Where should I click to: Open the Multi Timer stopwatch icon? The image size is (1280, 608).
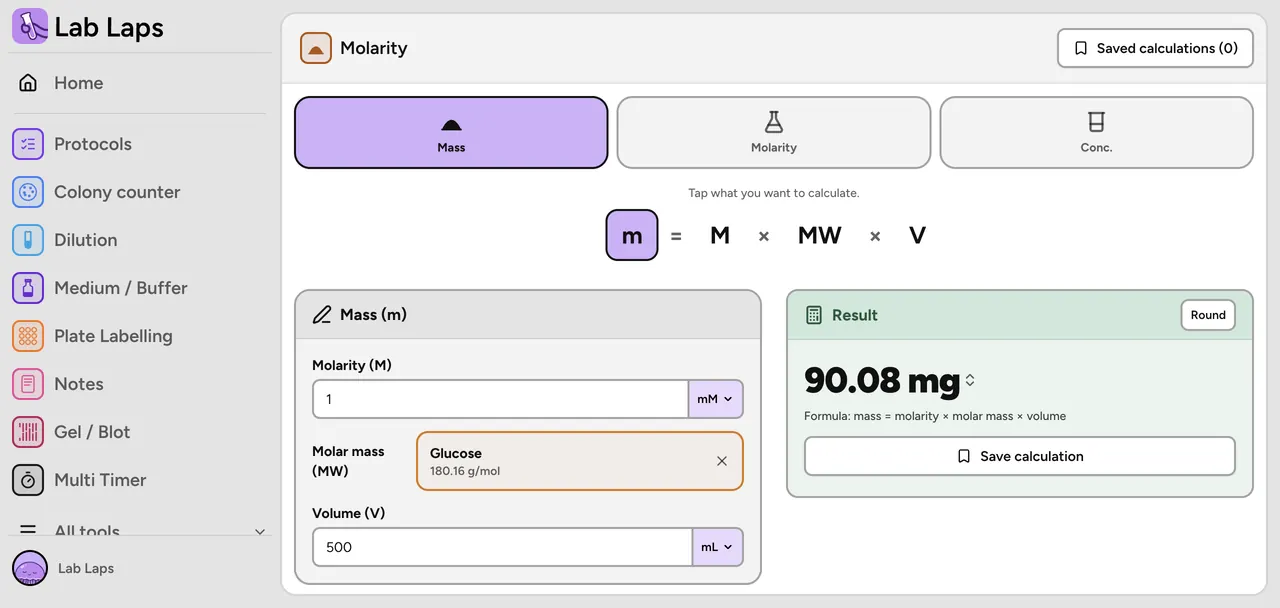[x=28, y=480]
